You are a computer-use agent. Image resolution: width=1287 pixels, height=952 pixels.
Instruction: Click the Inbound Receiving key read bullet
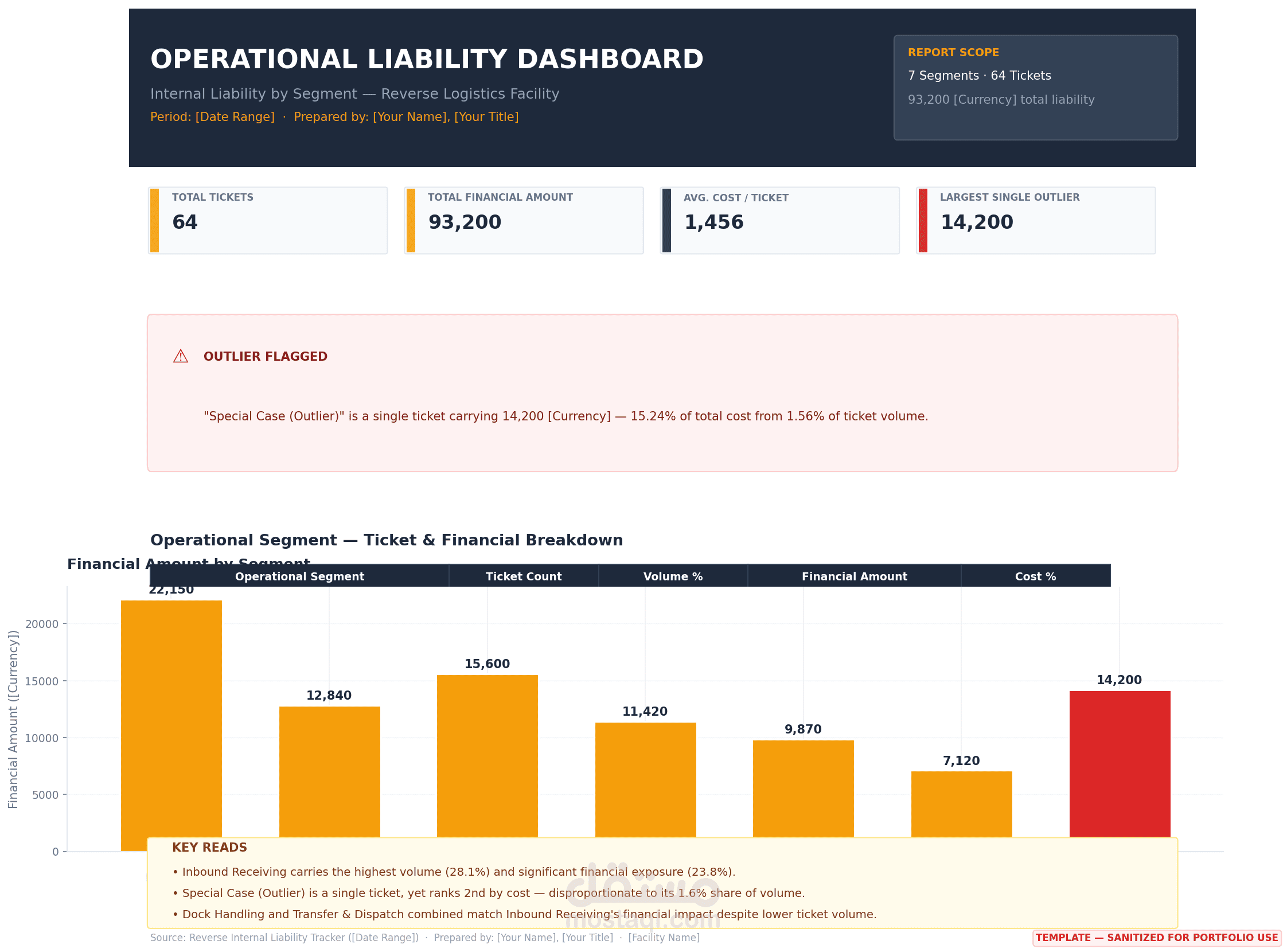click(x=454, y=872)
